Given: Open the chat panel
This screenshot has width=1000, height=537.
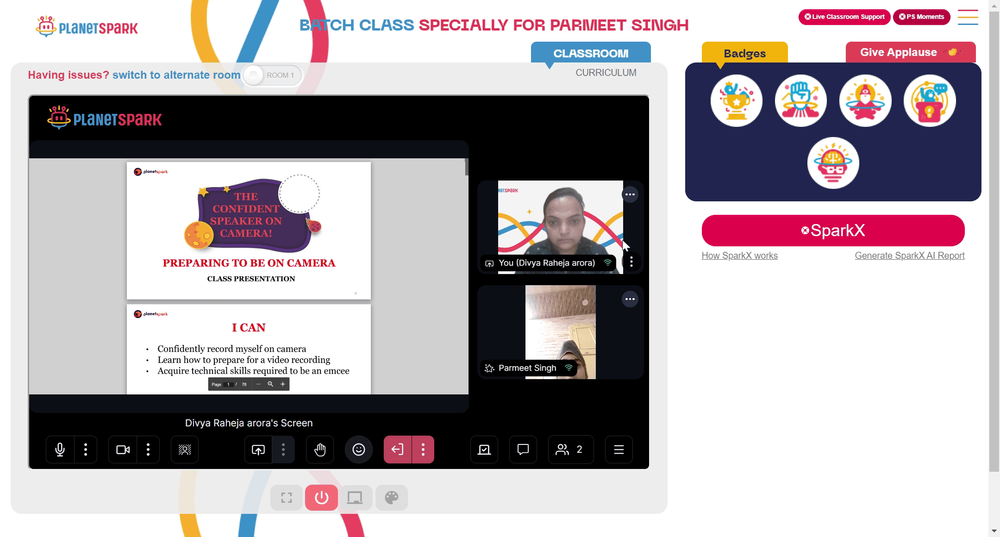Looking at the screenshot, I should 523,450.
